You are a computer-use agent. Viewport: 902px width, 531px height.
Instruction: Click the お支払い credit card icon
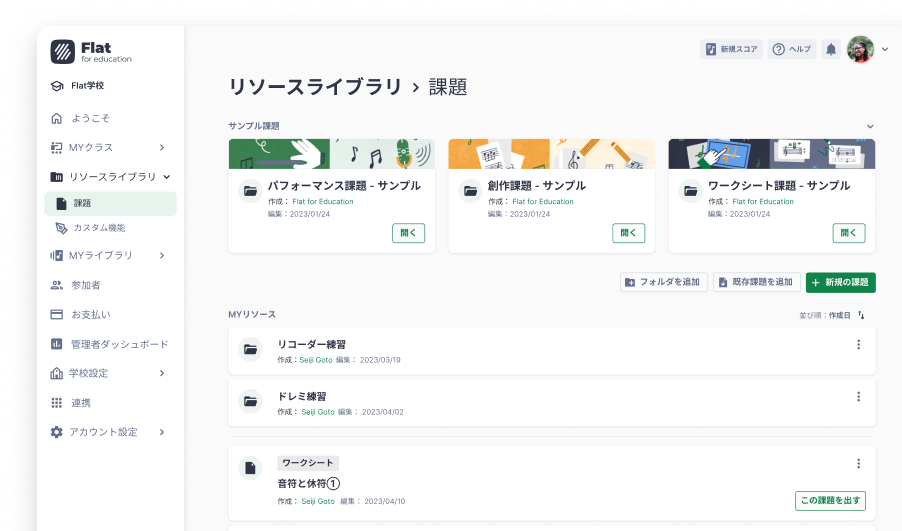tap(56, 315)
